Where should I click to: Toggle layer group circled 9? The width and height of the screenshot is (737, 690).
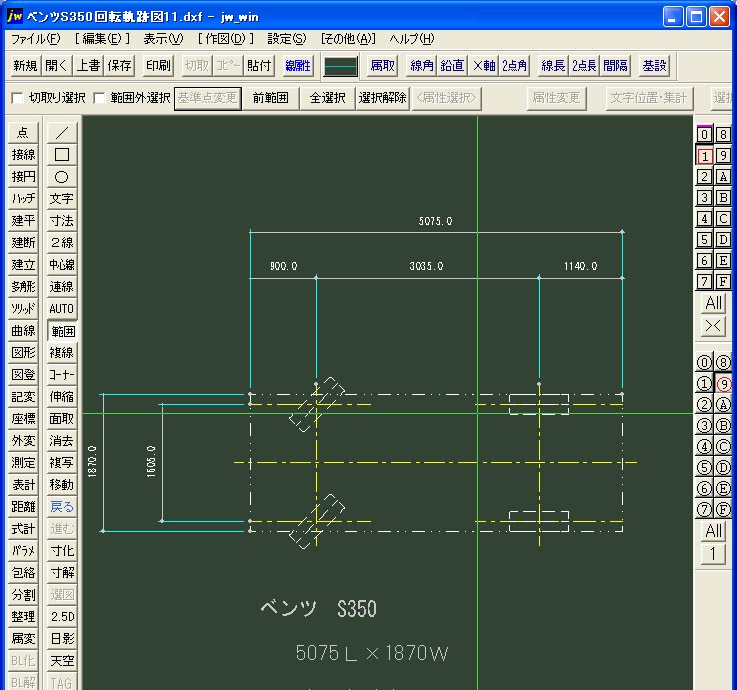(x=723, y=384)
